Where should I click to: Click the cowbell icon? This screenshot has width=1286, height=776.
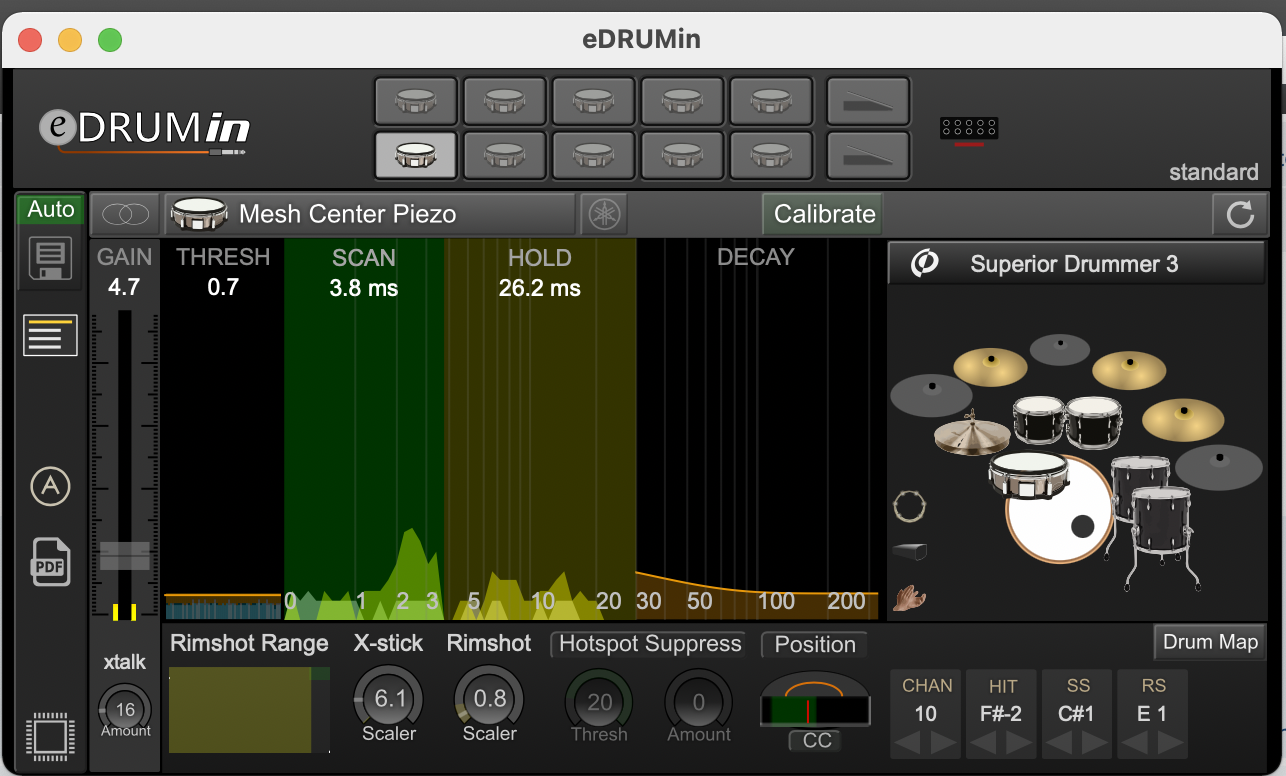pos(909,551)
